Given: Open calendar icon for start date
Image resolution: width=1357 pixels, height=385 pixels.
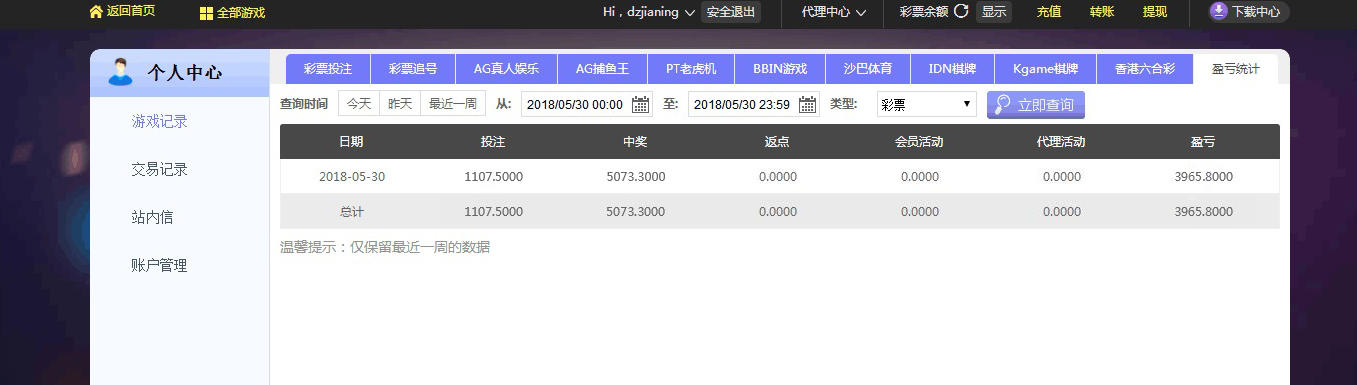Looking at the screenshot, I should click(640, 104).
